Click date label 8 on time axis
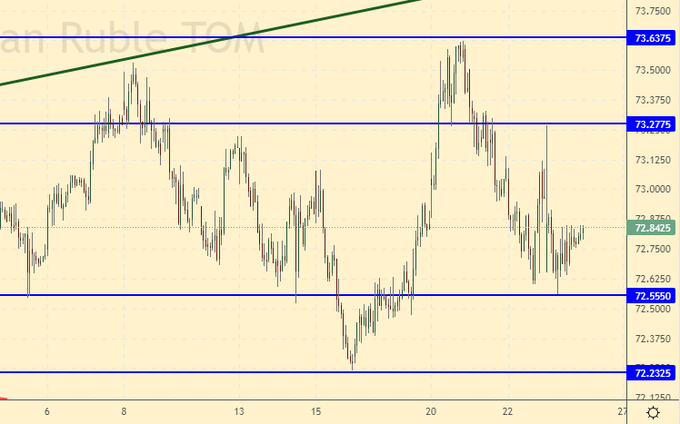The width and height of the screenshot is (680, 424). pyautogui.click(x=124, y=411)
